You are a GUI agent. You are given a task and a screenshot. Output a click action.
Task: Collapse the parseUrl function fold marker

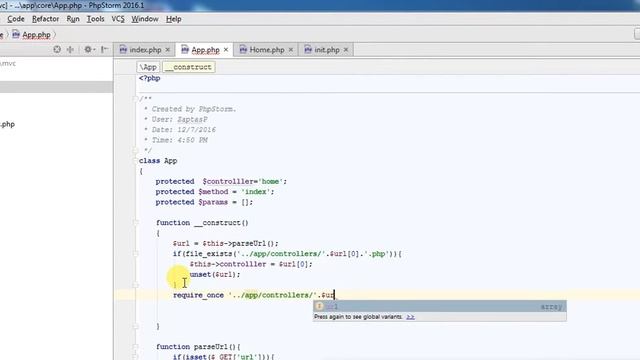point(135,347)
